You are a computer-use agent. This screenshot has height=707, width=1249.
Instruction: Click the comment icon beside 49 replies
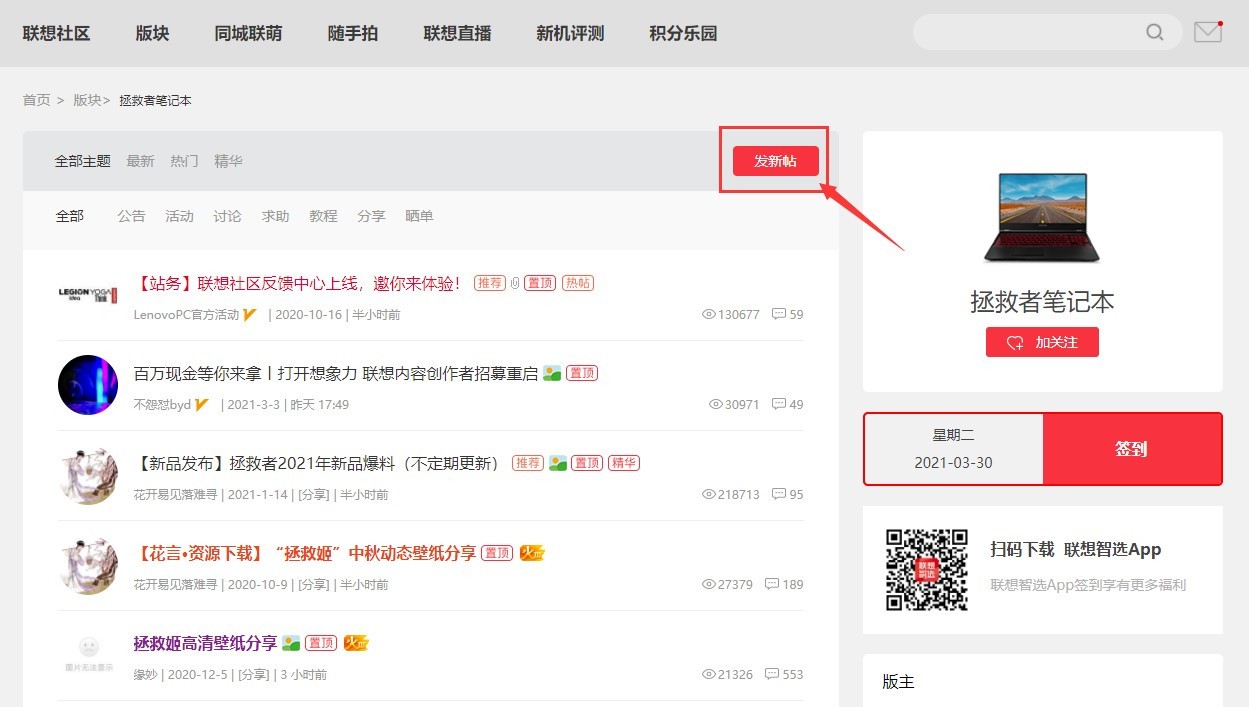777,404
